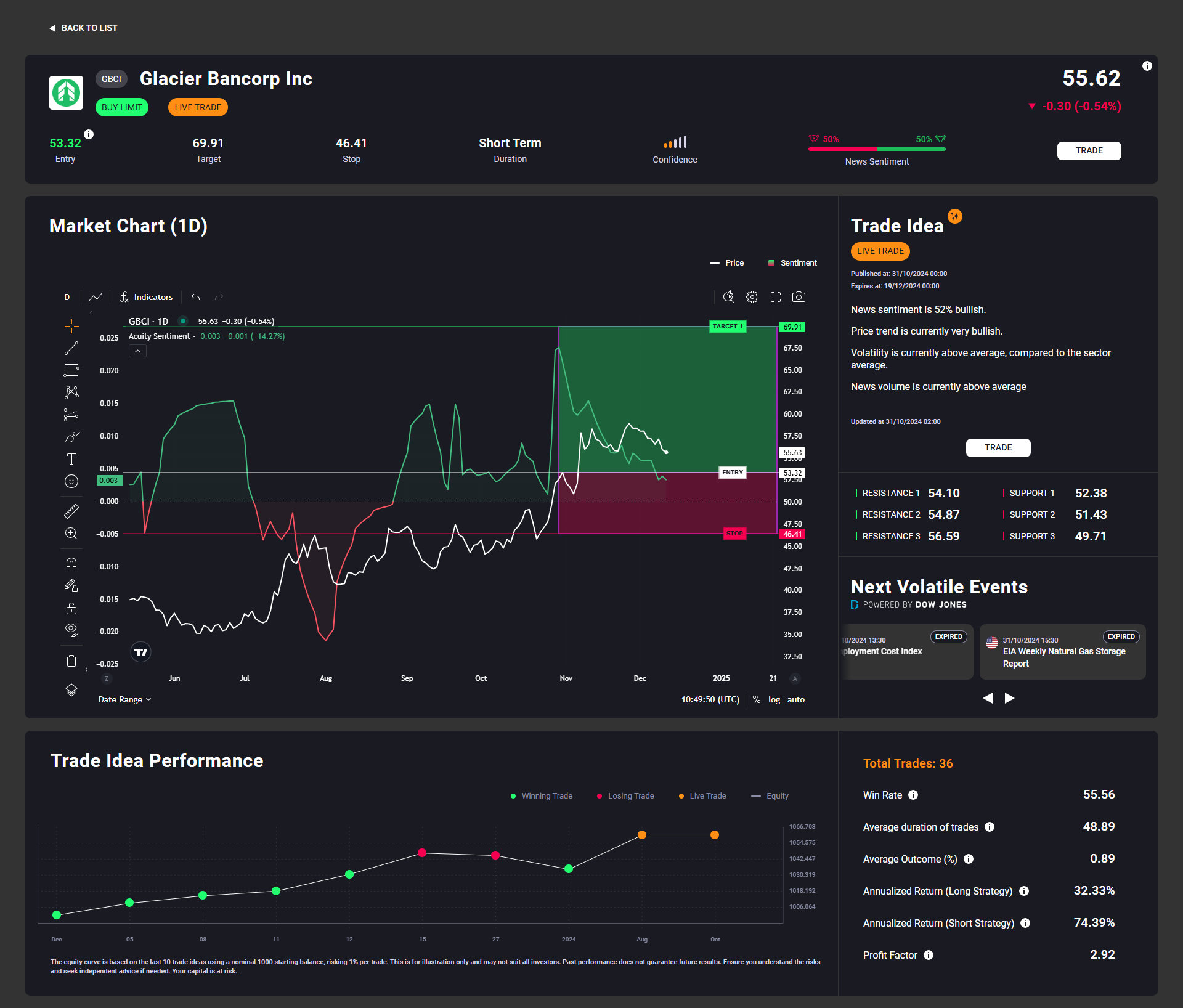Image resolution: width=1183 pixels, height=1008 pixels.
Task: Open Annualized Return Short Strategy info icon
Action: point(1025,923)
